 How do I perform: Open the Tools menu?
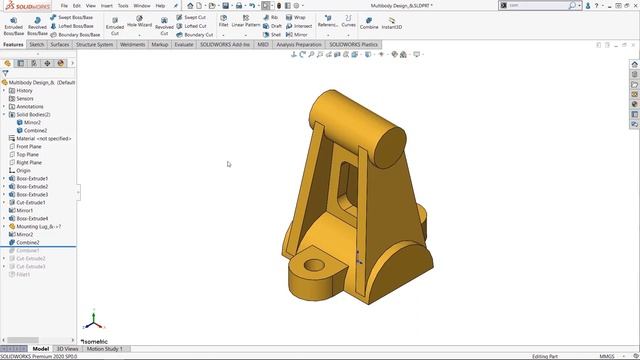(123, 6)
